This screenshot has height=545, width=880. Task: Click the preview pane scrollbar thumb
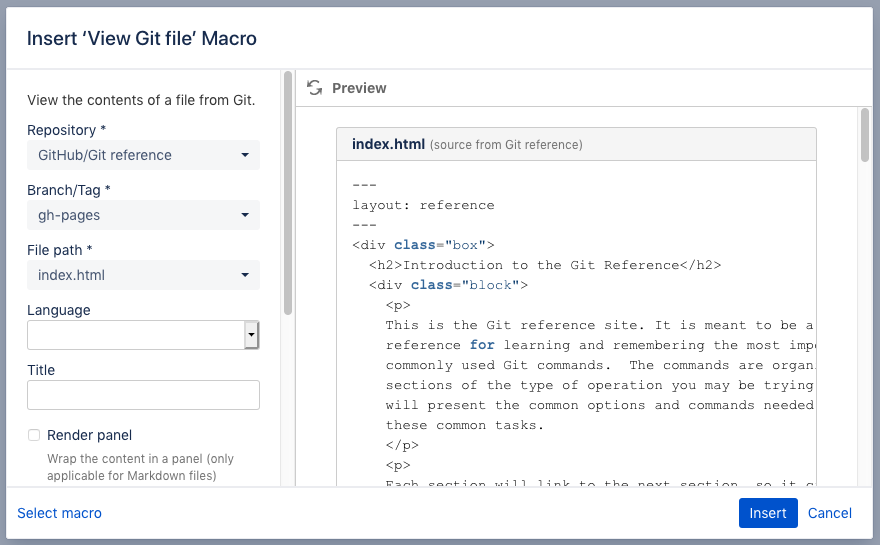pyautogui.click(x=865, y=135)
